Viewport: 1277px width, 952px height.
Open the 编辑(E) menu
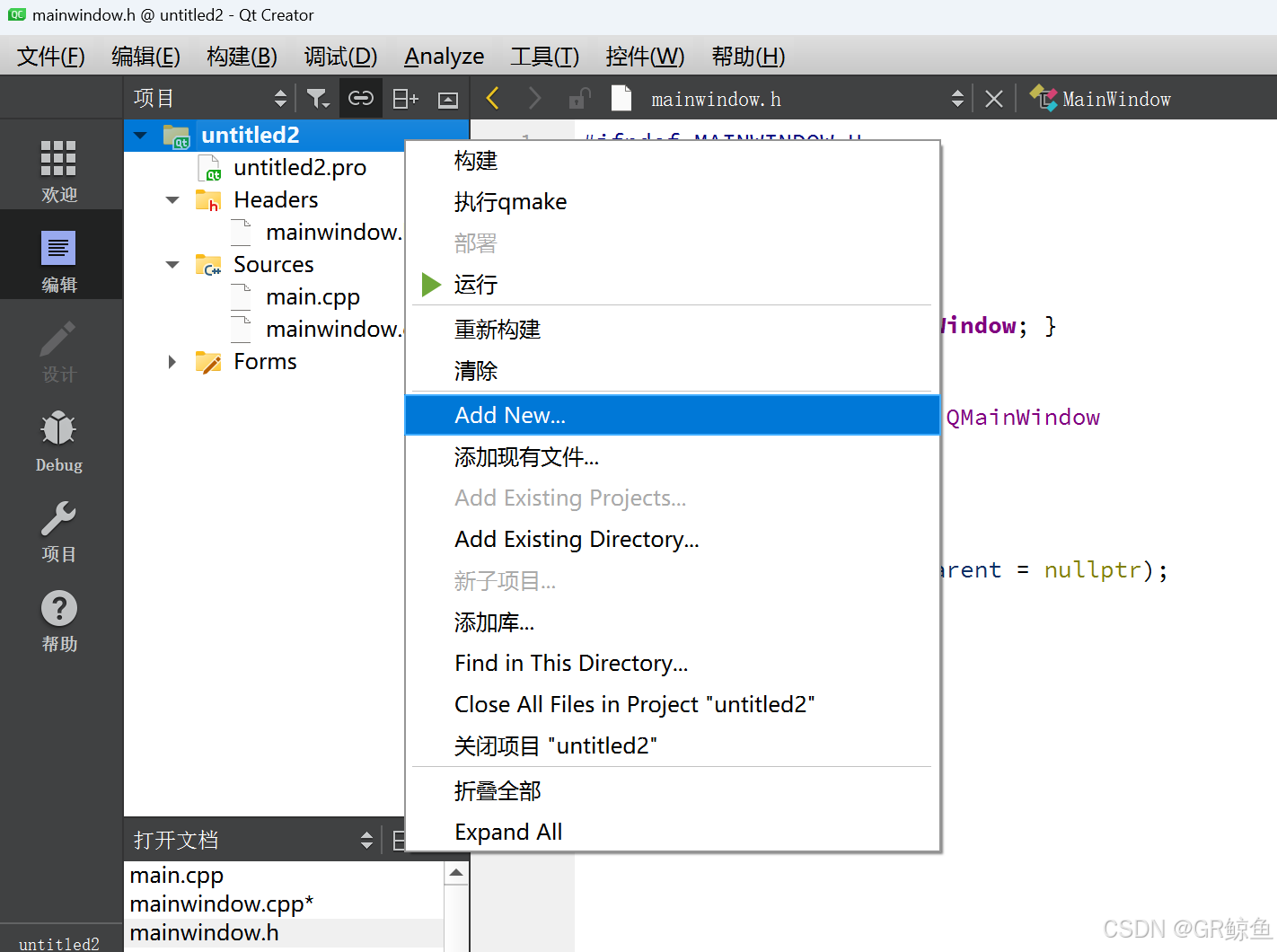coord(145,57)
